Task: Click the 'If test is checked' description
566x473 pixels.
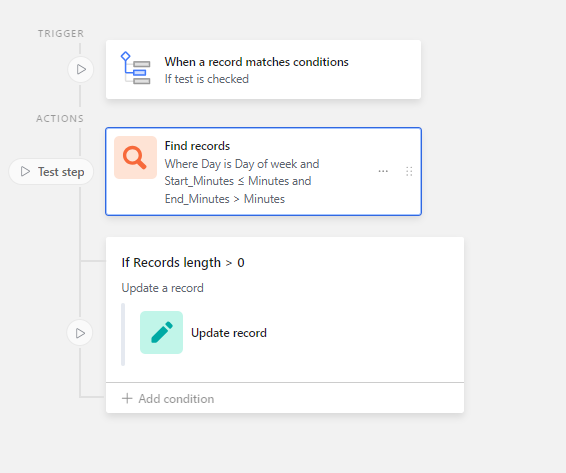Action: (206, 79)
